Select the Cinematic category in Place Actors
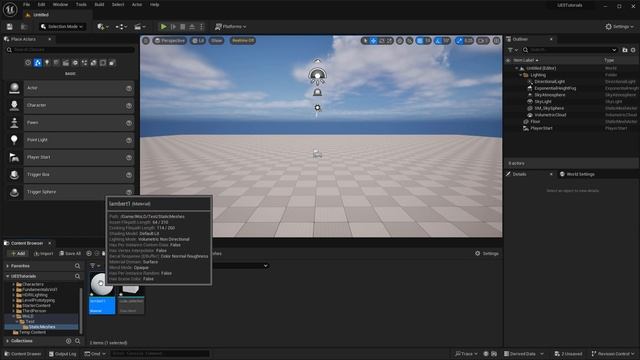Screen dimensions: 640x360 [x=65, y=63]
